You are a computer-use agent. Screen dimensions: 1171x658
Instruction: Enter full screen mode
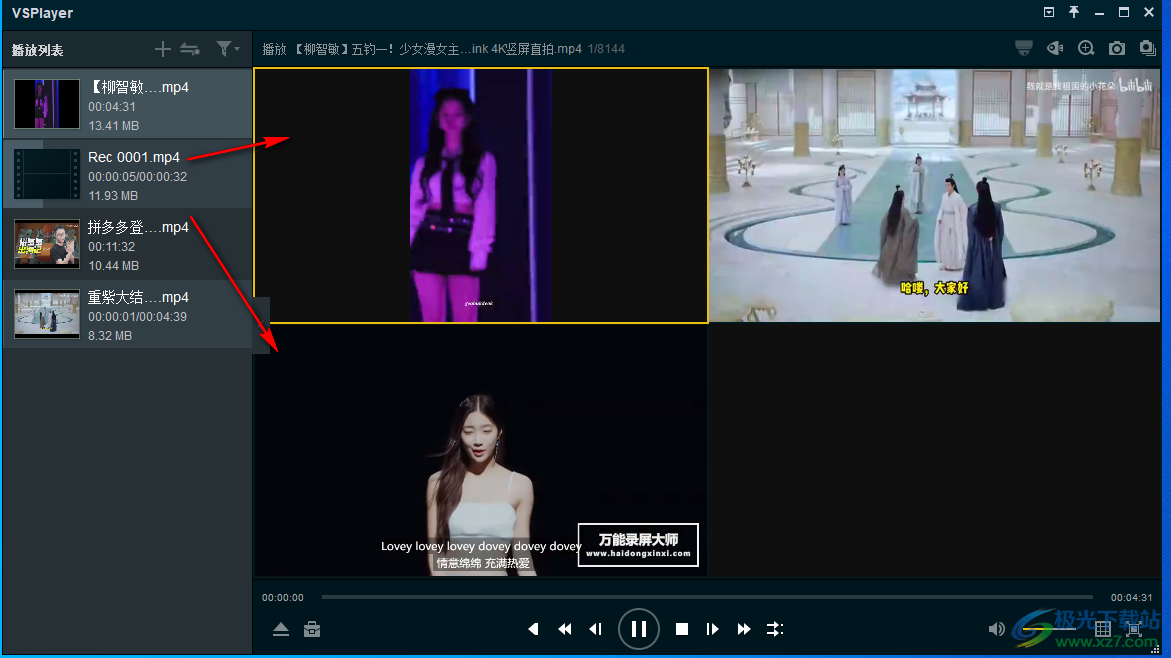[x=1134, y=629]
